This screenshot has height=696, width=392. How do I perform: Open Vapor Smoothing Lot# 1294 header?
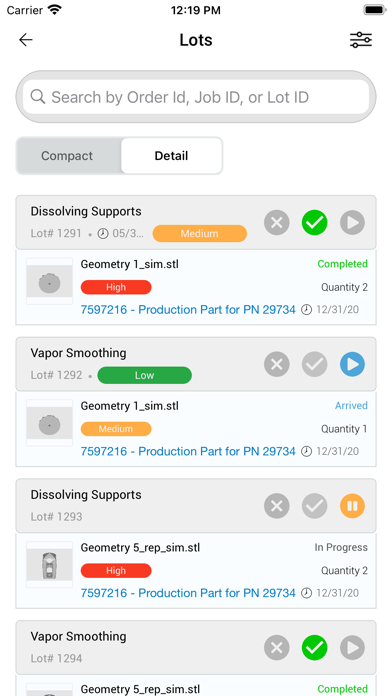(196, 648)
